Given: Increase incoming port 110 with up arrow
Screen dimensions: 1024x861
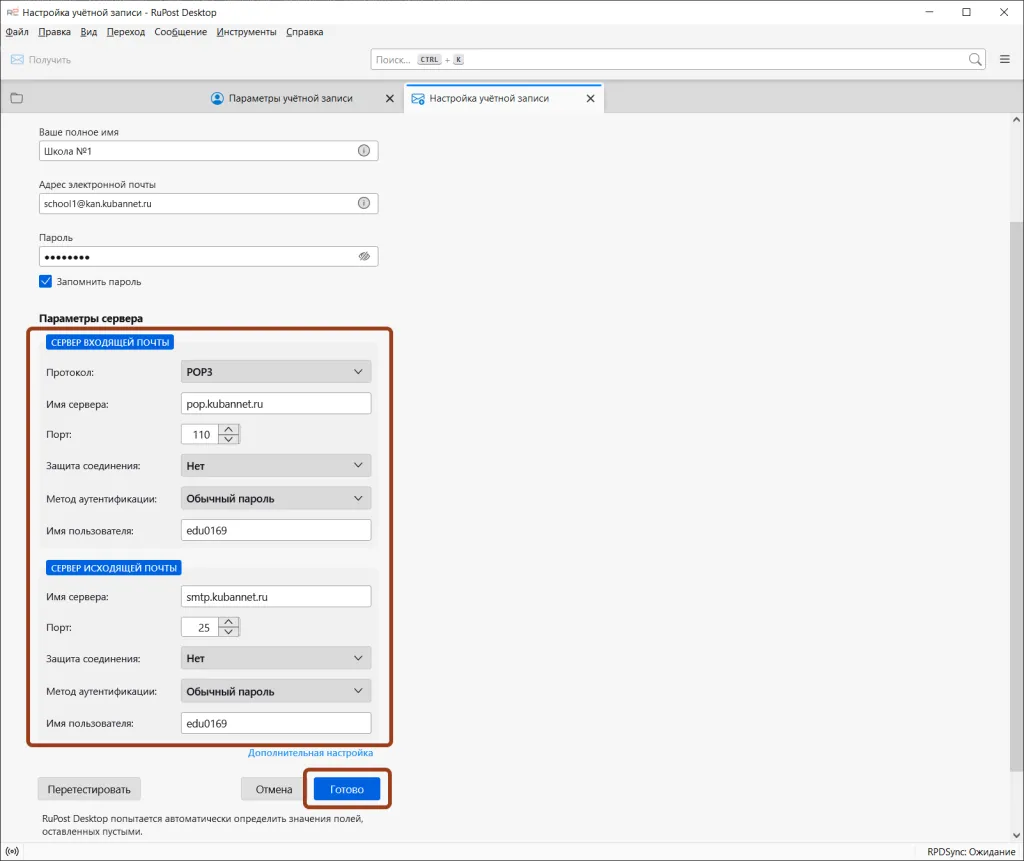Looking at the screenshot, I should point(229,430).
